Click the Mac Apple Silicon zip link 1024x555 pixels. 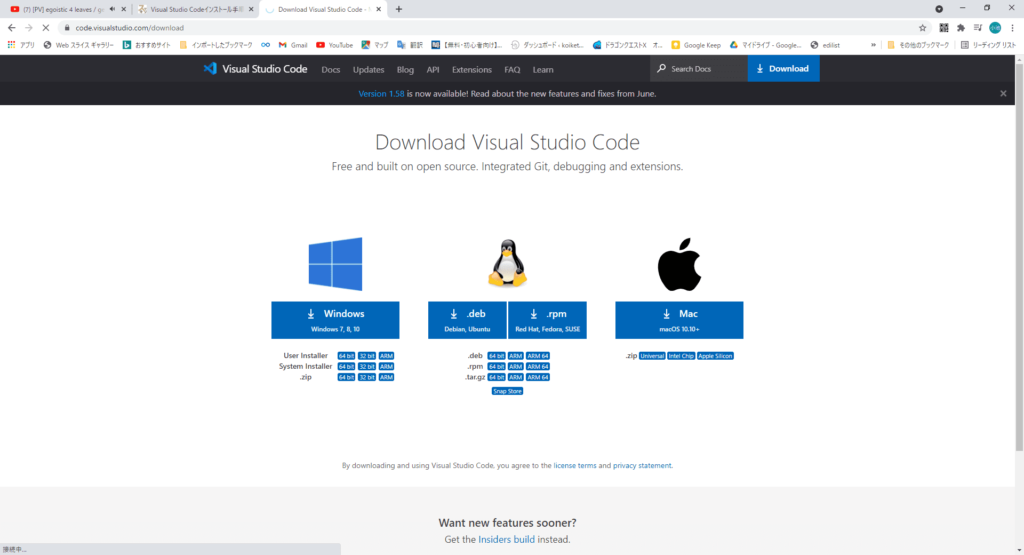tap(715, 356)
